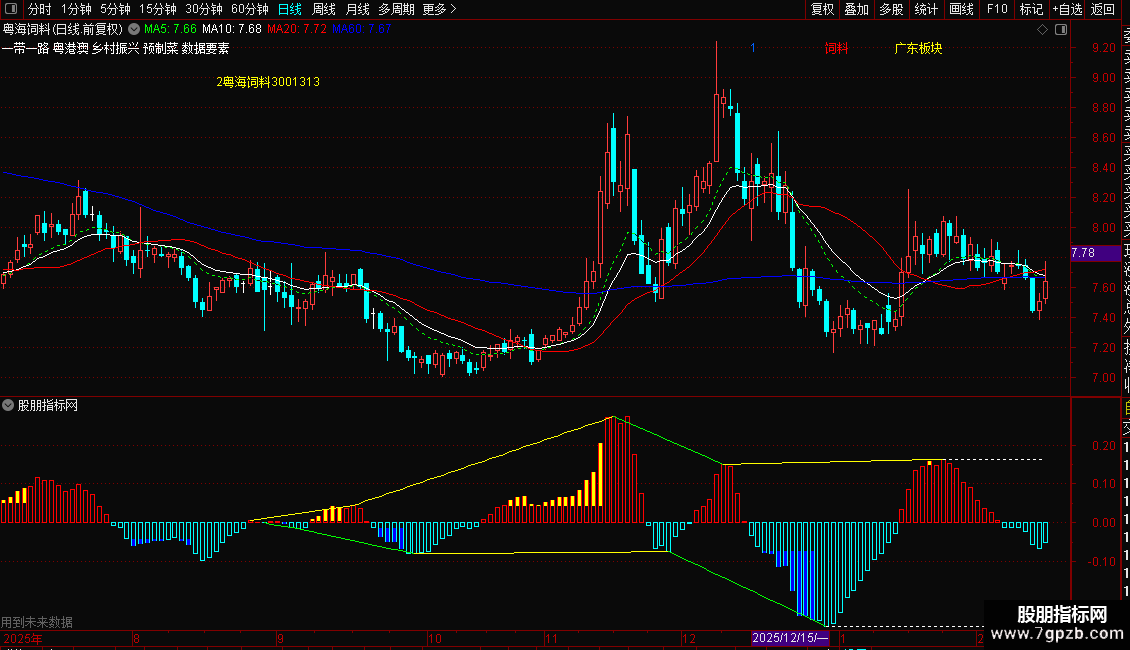Select the 日线 daily chart tab
This screenshot has height=650, width=1130.
coord(290,9)
